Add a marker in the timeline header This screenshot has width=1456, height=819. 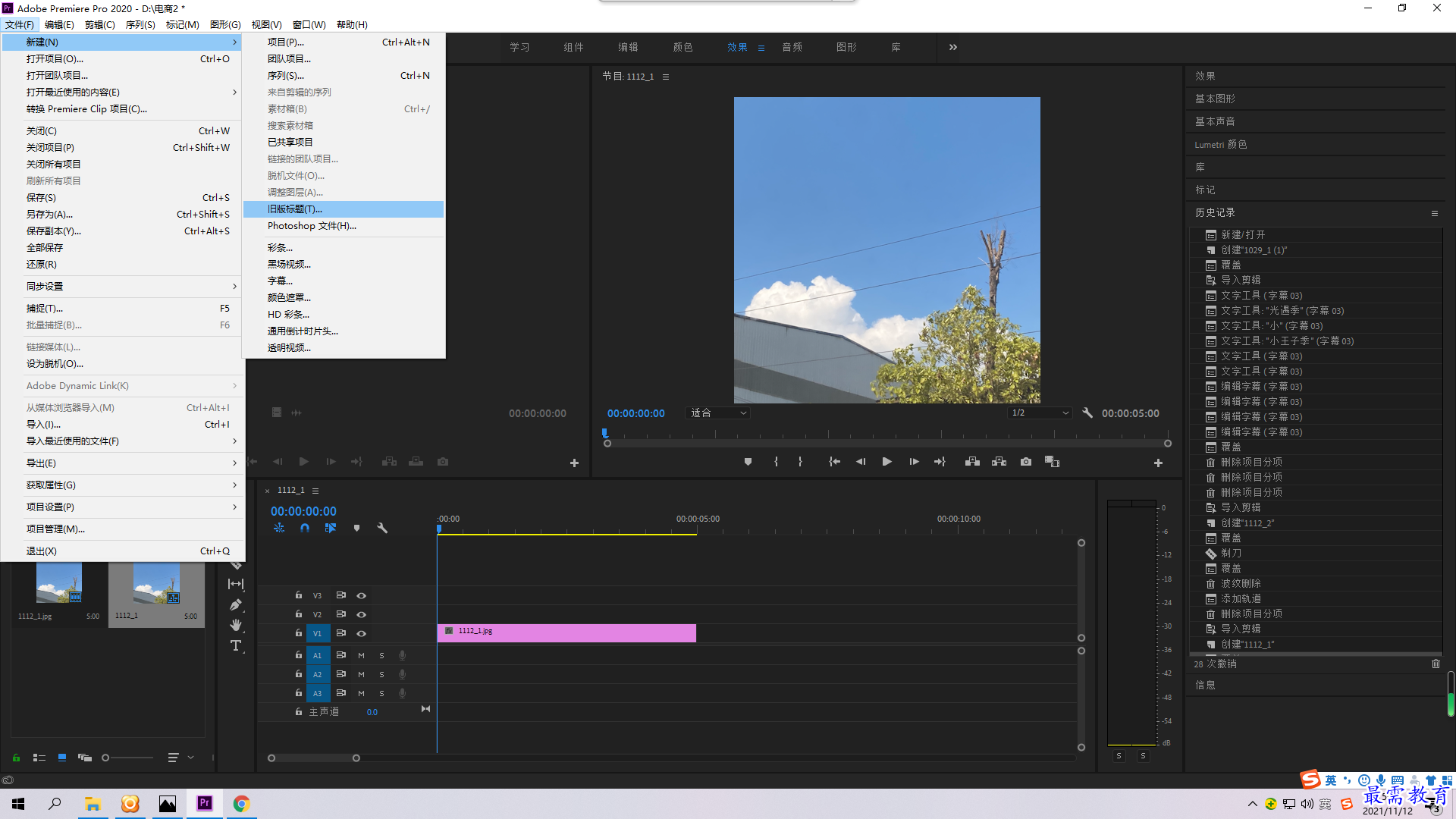[356, 528]
